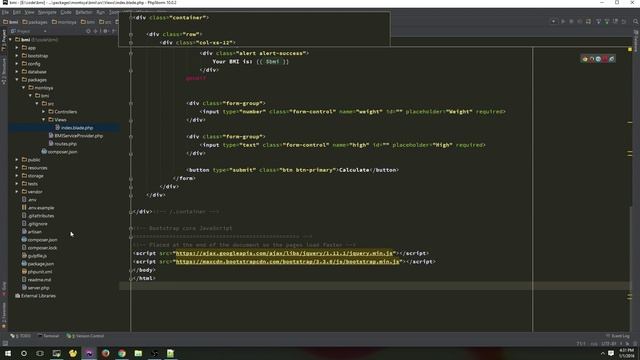Open the Edit menu
This screenshot has width=640, height=360.
[x=16, y=12]
